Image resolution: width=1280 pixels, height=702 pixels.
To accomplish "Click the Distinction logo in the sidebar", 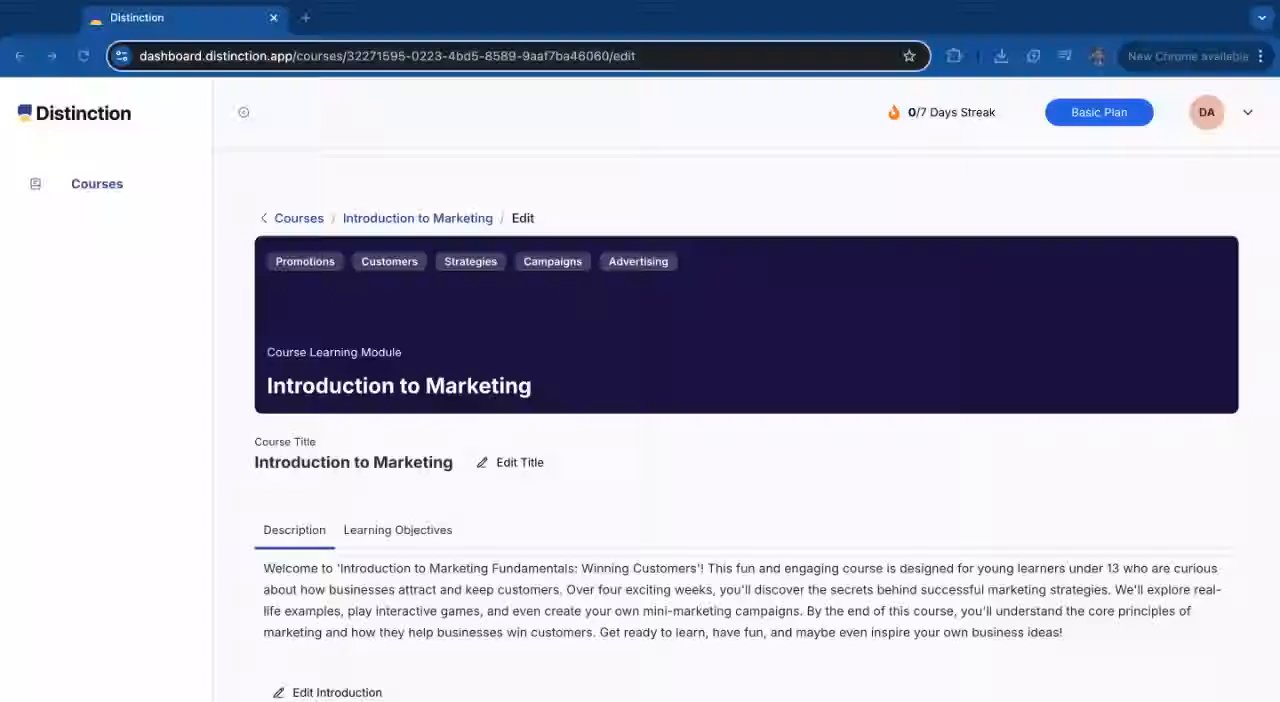I will coord(74,113).
